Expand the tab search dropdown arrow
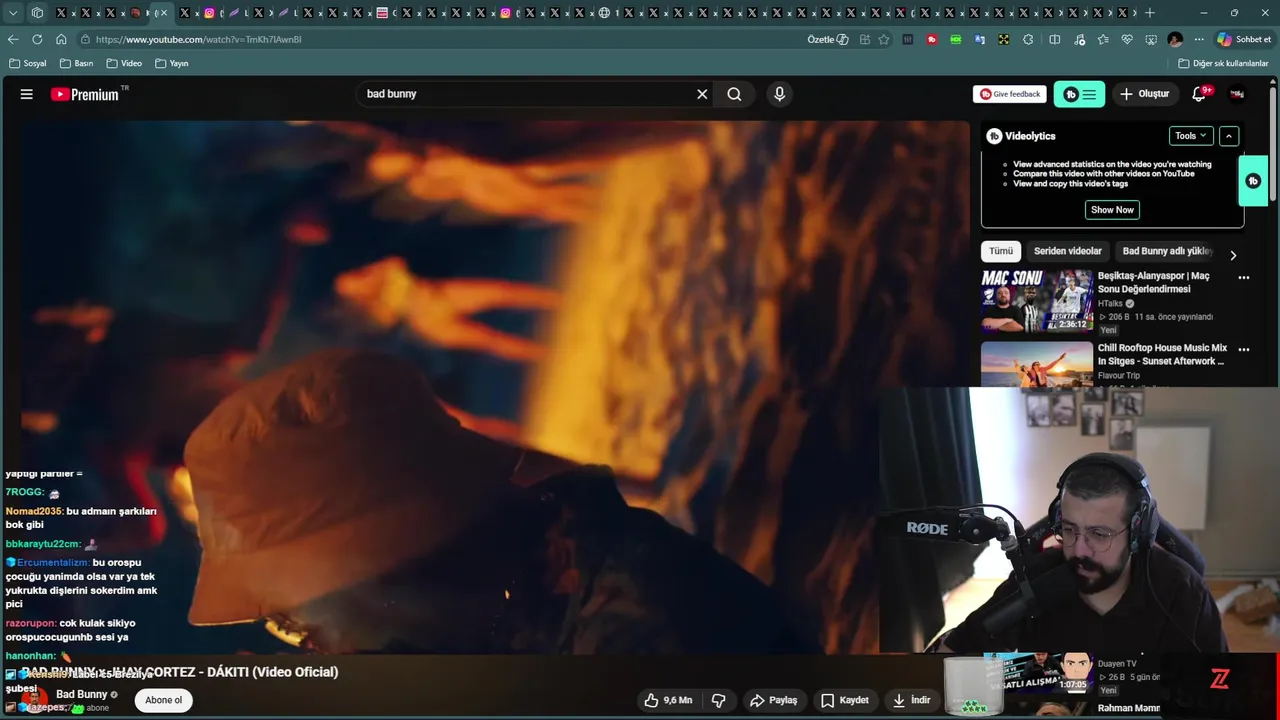1280x720 pixels. click(x=13, y=13)
